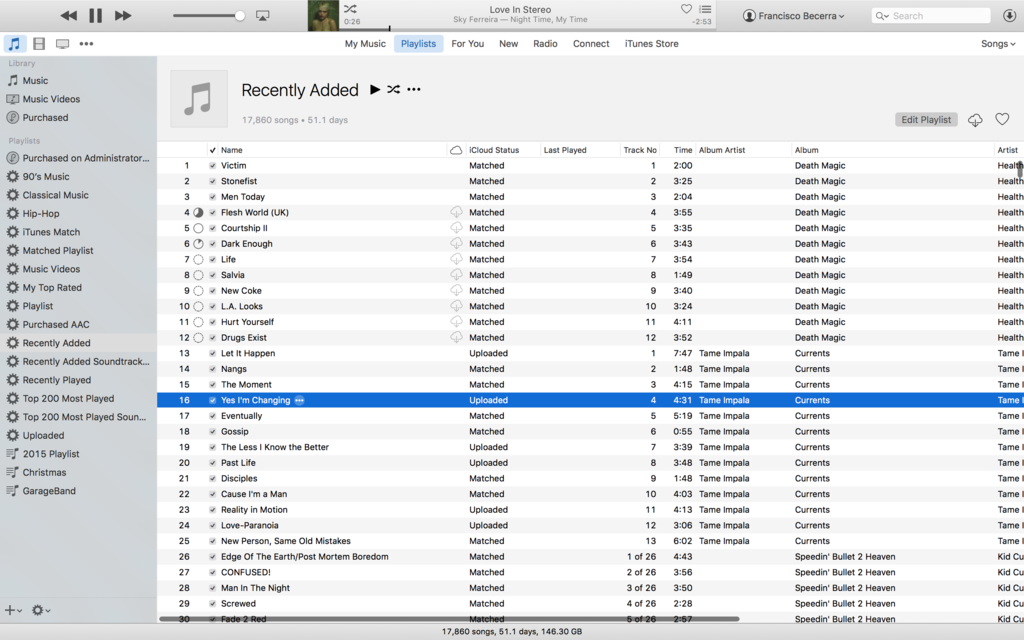Download Salvia from iCloud
Screen dimensions: 1024x640
[456, 275]
